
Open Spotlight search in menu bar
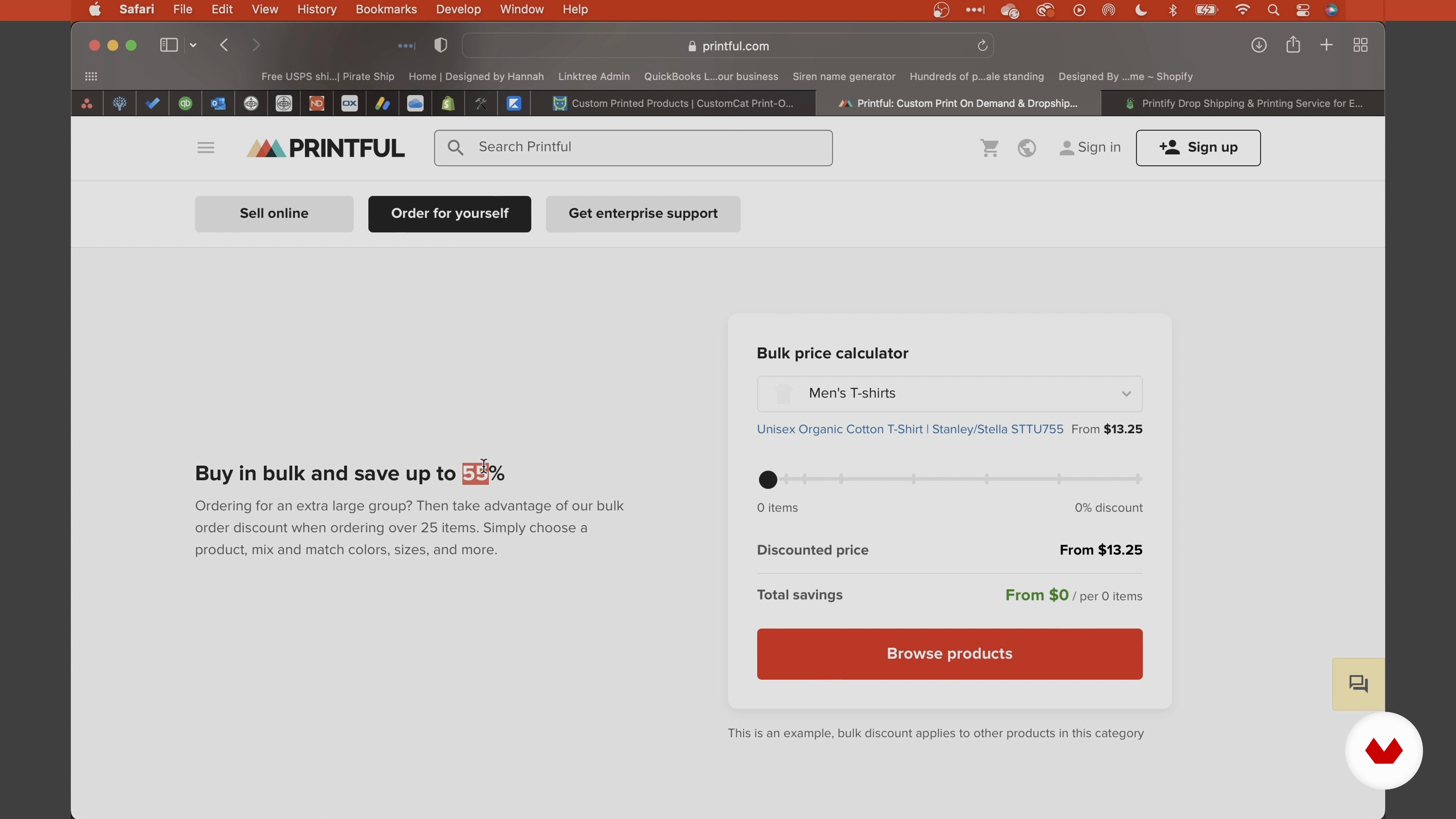click(x=1273, y=10)
